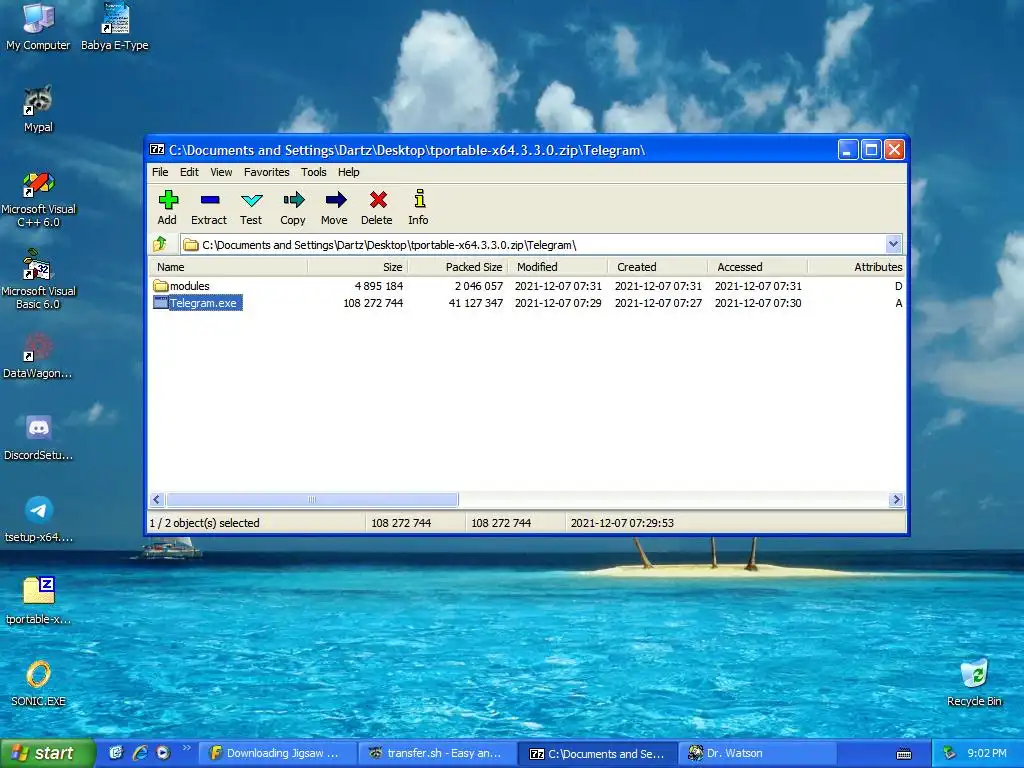Sort by Modified column header
Viewport: 1024px width, 768px height.
[x=558, y=266]
